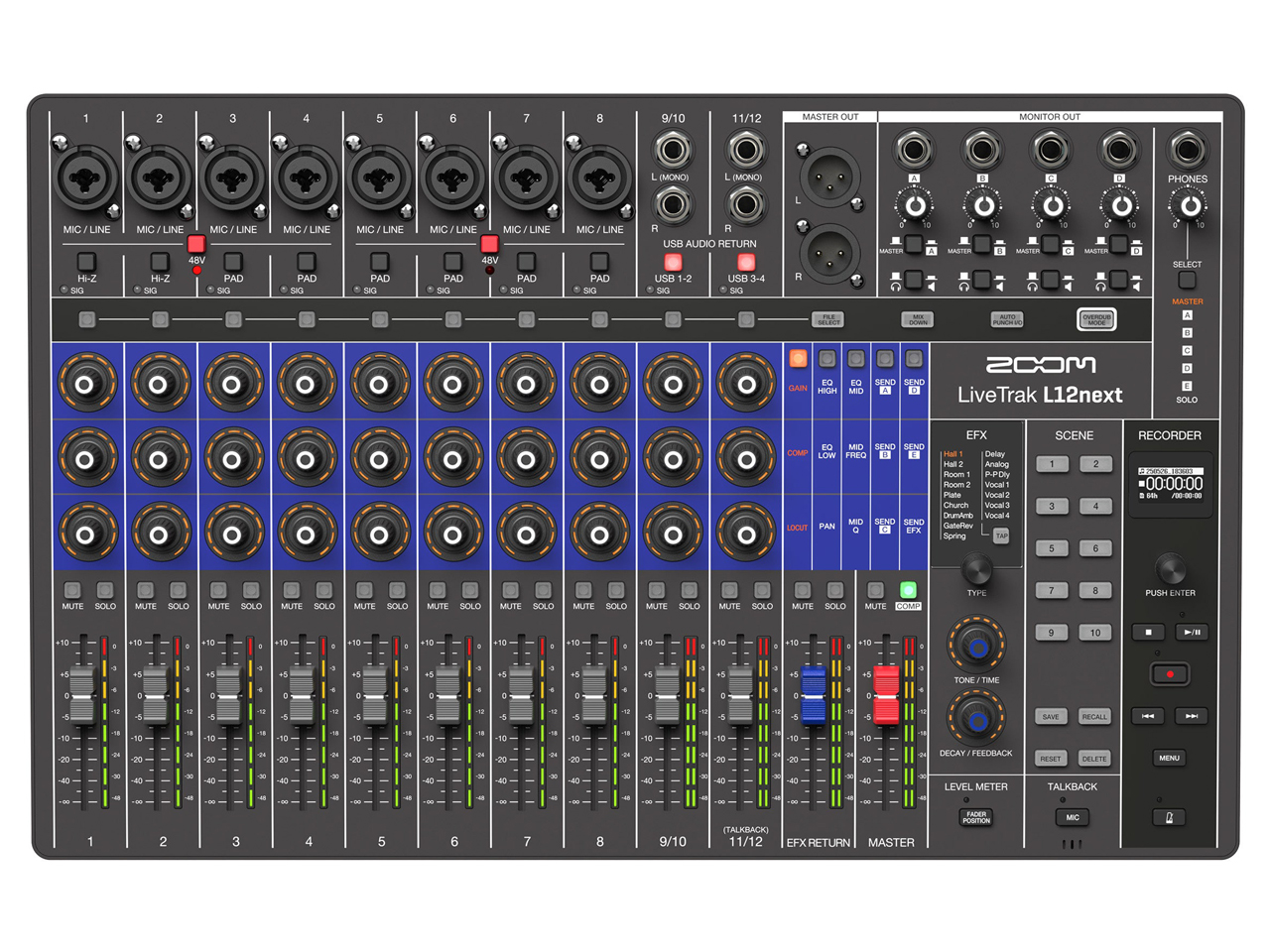
Task: Mute channel 1
Action: 72,590
